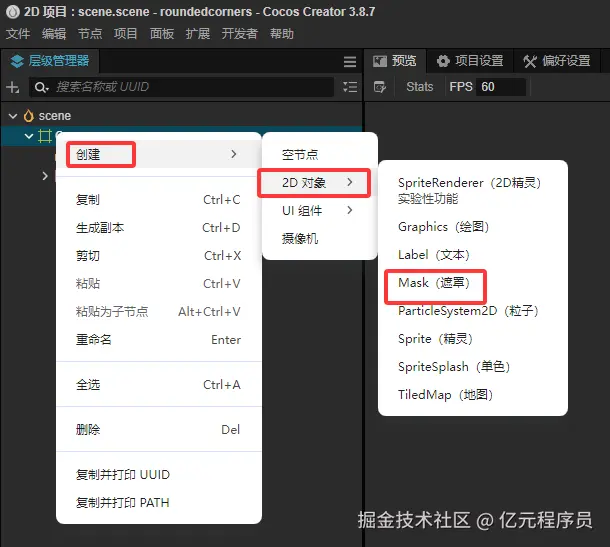Choose 复制 Ctrl+C in context menu

coord(159,200)
